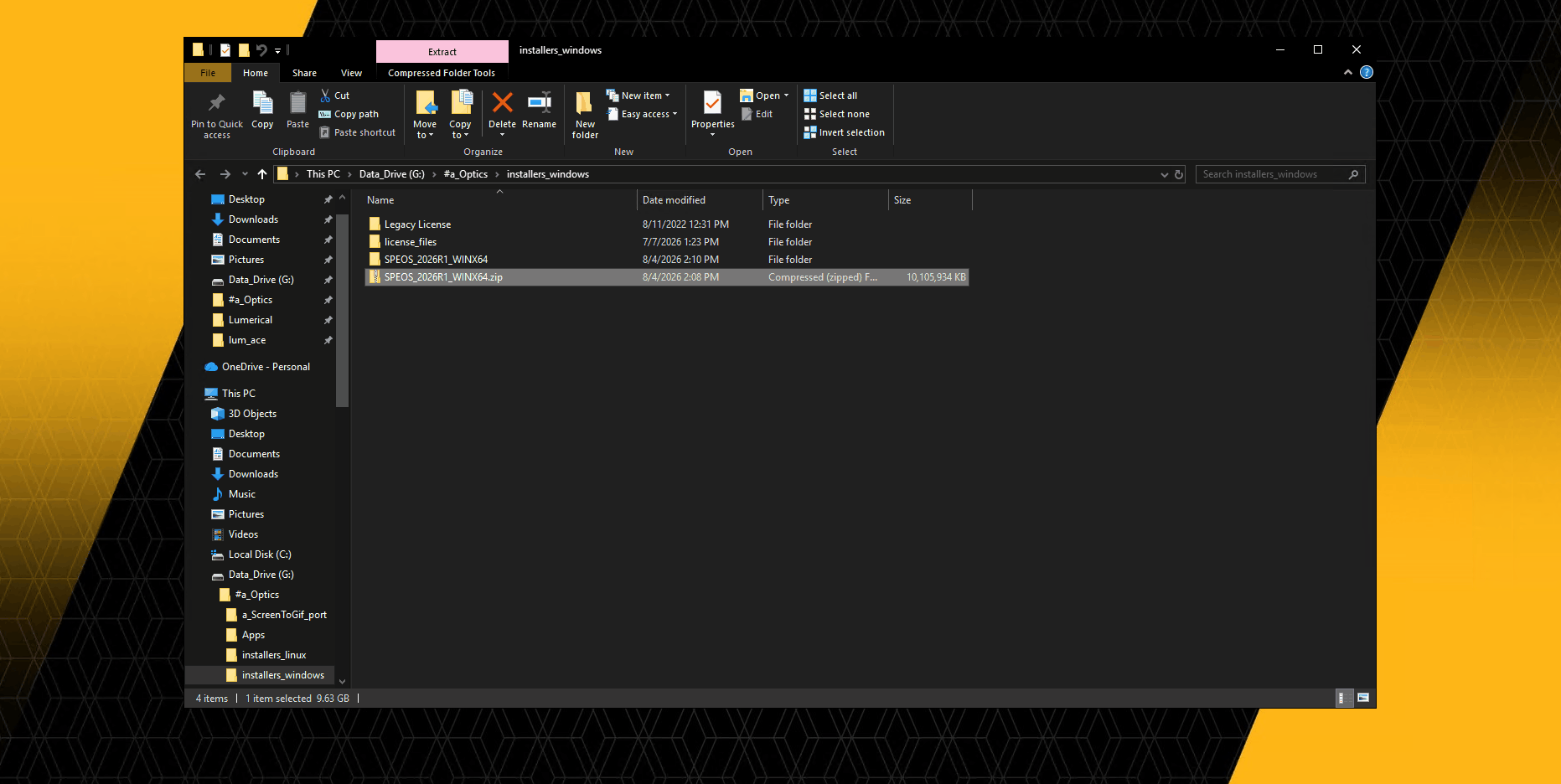
Task: Click Copy path in the ribbon
Action: coord(349,114)
